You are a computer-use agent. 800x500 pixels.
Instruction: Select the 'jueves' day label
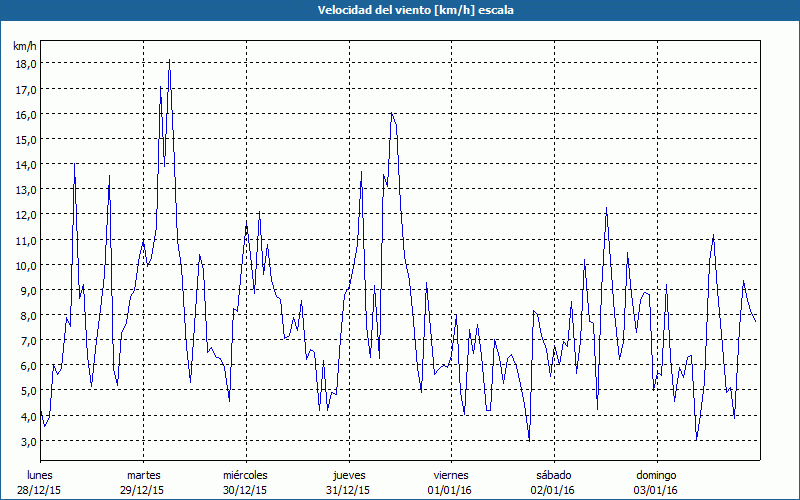pos(349,475)
